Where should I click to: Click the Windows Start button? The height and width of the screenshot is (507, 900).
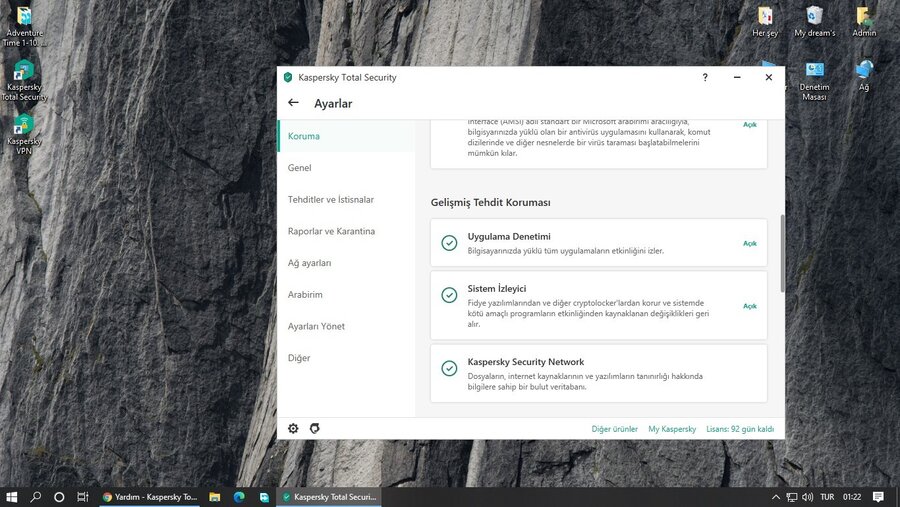(12, 496)
